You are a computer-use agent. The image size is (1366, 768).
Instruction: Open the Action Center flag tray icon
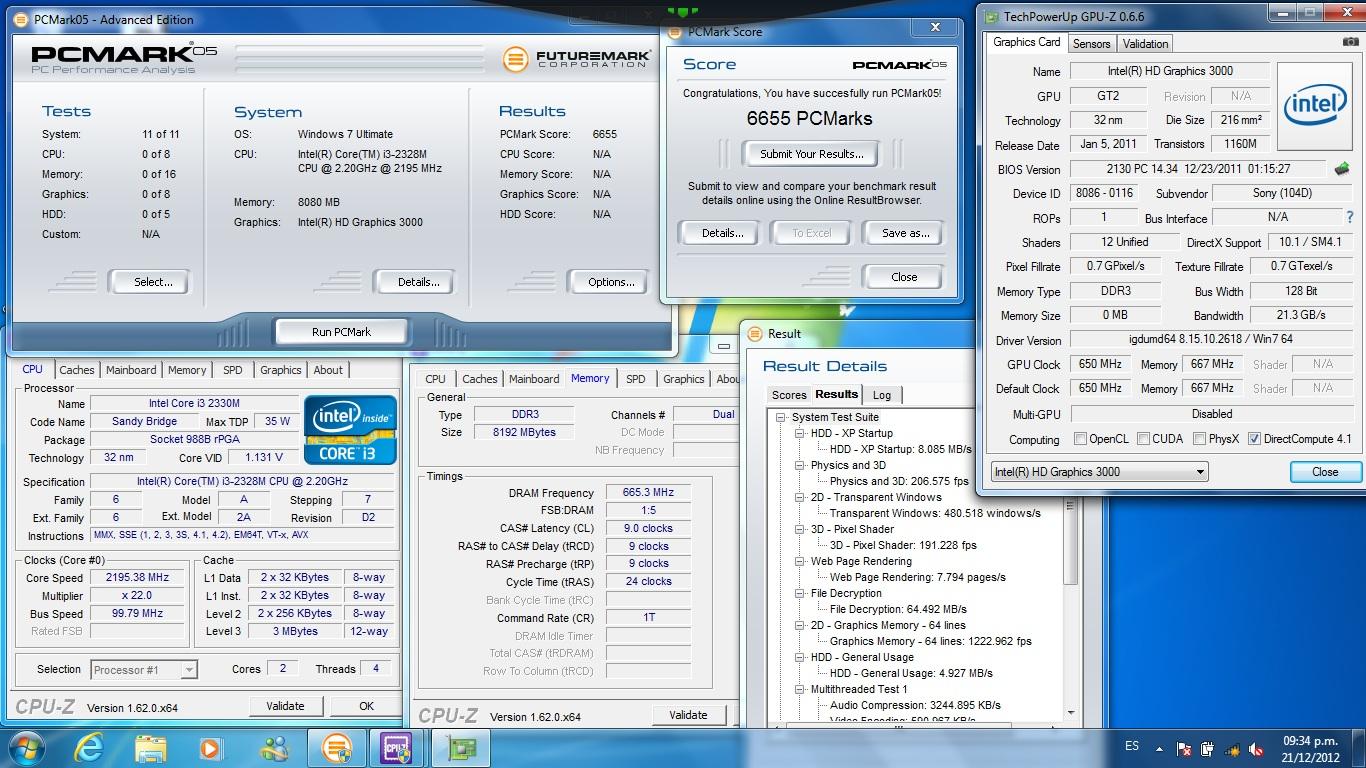tap(1185, 748)
